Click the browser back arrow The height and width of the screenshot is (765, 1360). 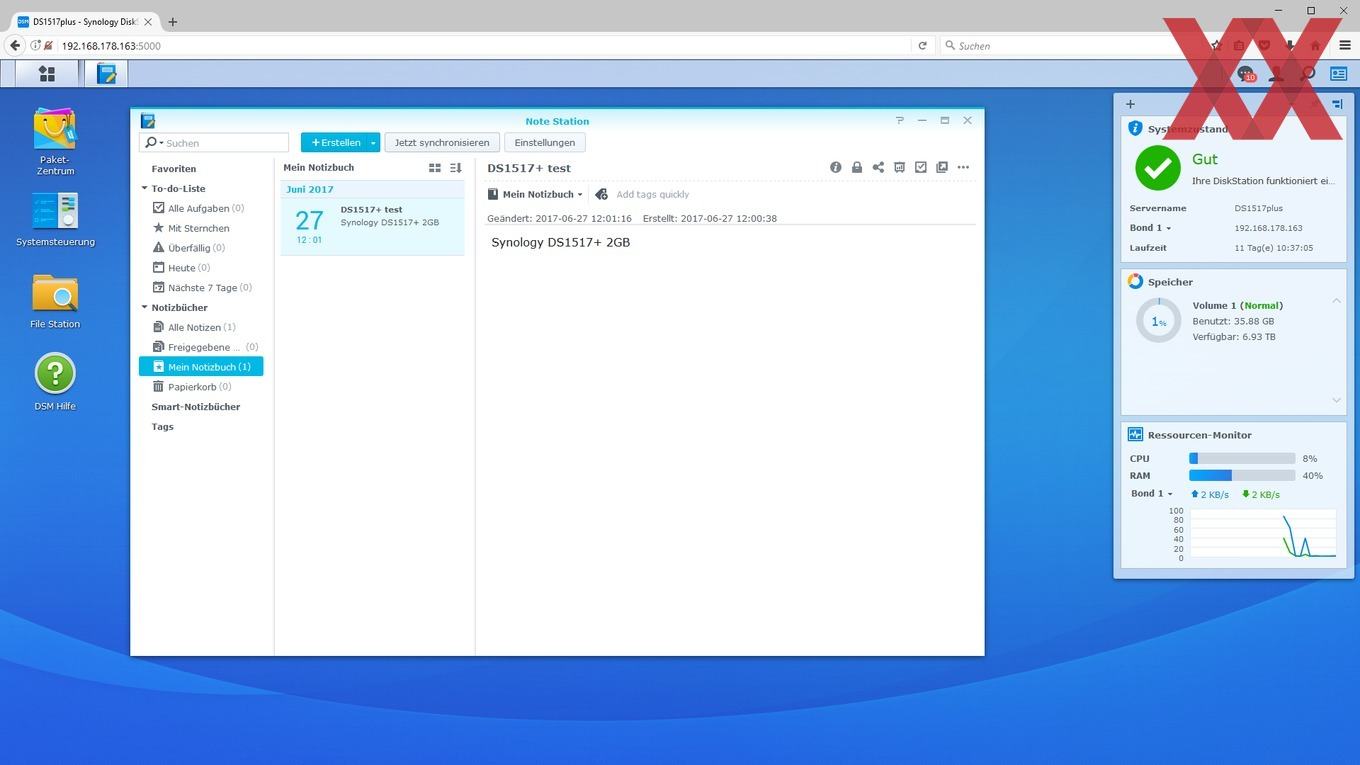[x=14, y=45]
